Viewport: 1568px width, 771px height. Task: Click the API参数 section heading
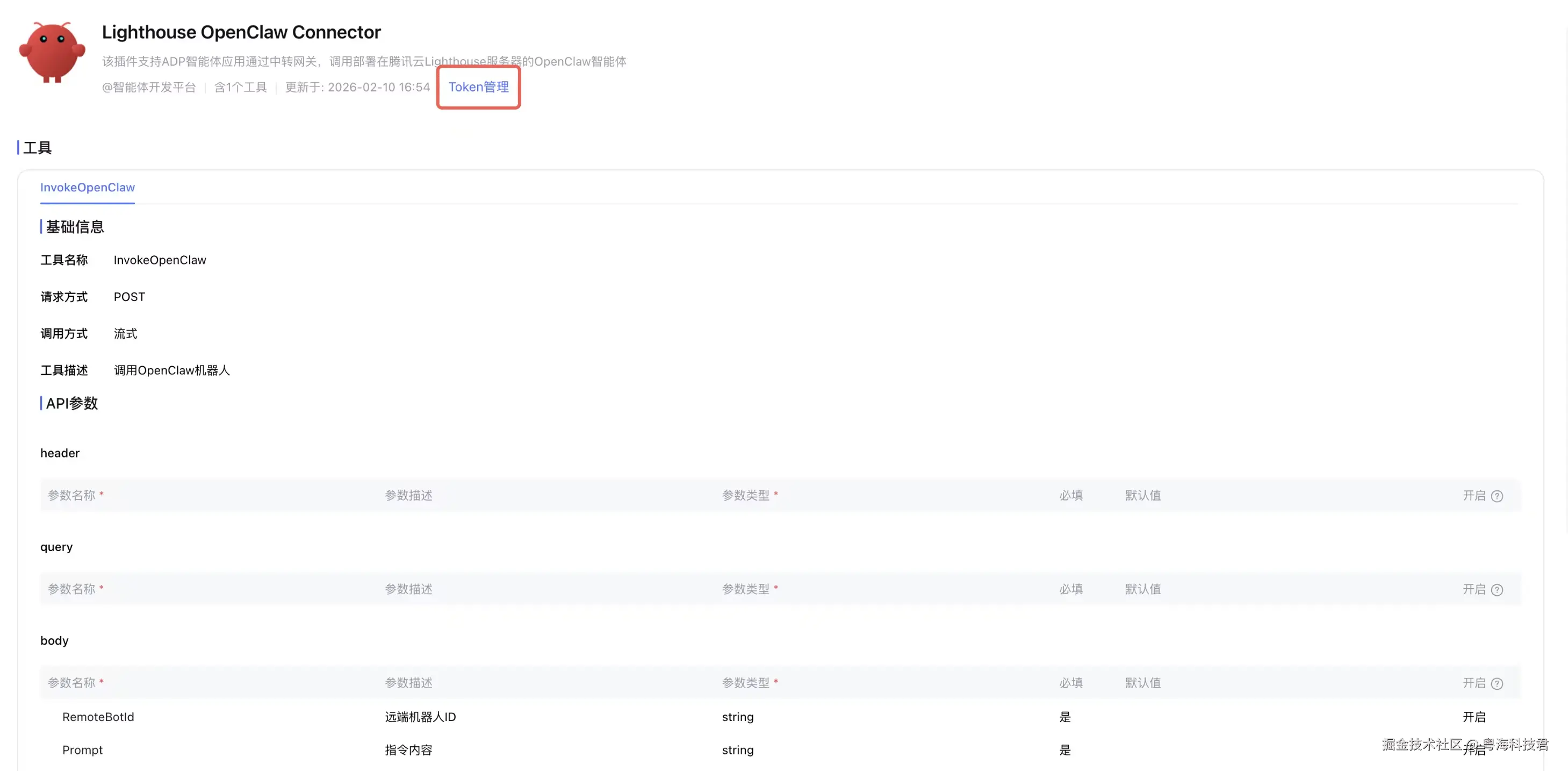coord(72,403)
